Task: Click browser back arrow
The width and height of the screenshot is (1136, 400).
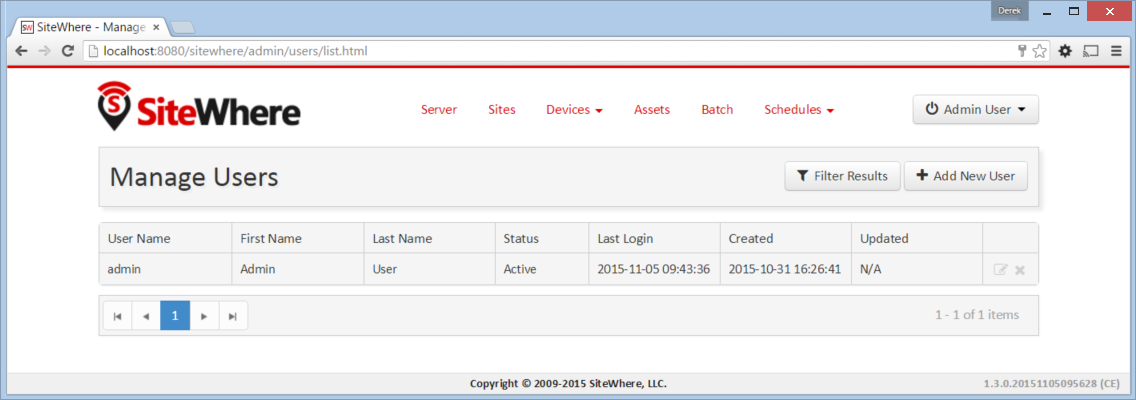Action: click(22, 51)
